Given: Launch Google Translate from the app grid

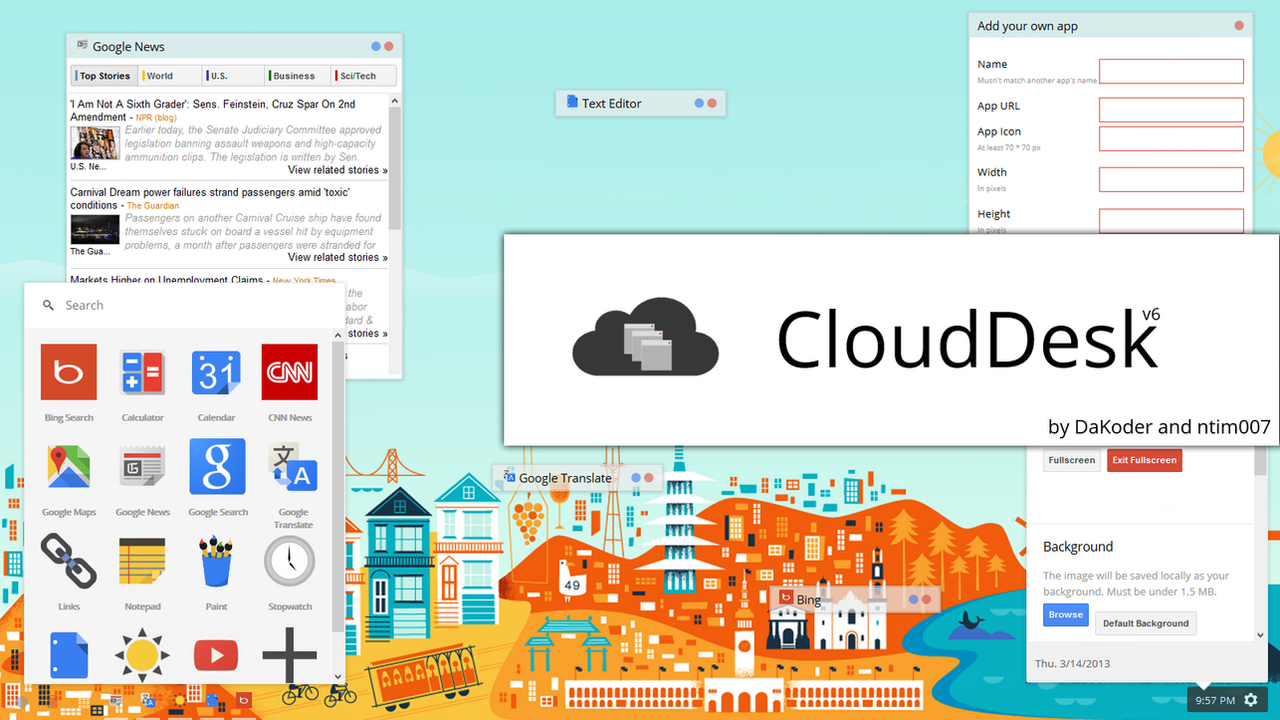Looking at the screenshot, I should pos(292,466).
